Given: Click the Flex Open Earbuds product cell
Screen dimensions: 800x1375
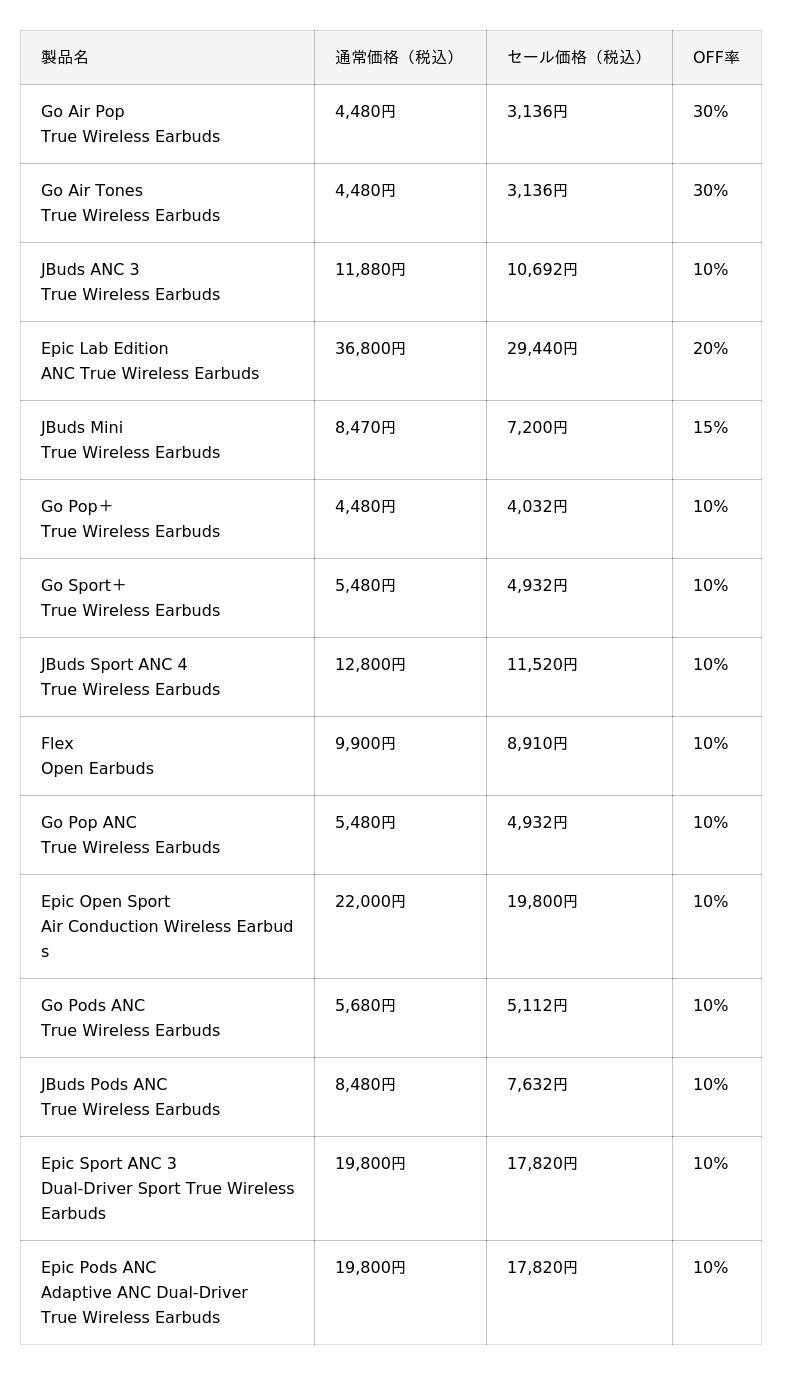Looking at the screenshot, I should point(167,756).
